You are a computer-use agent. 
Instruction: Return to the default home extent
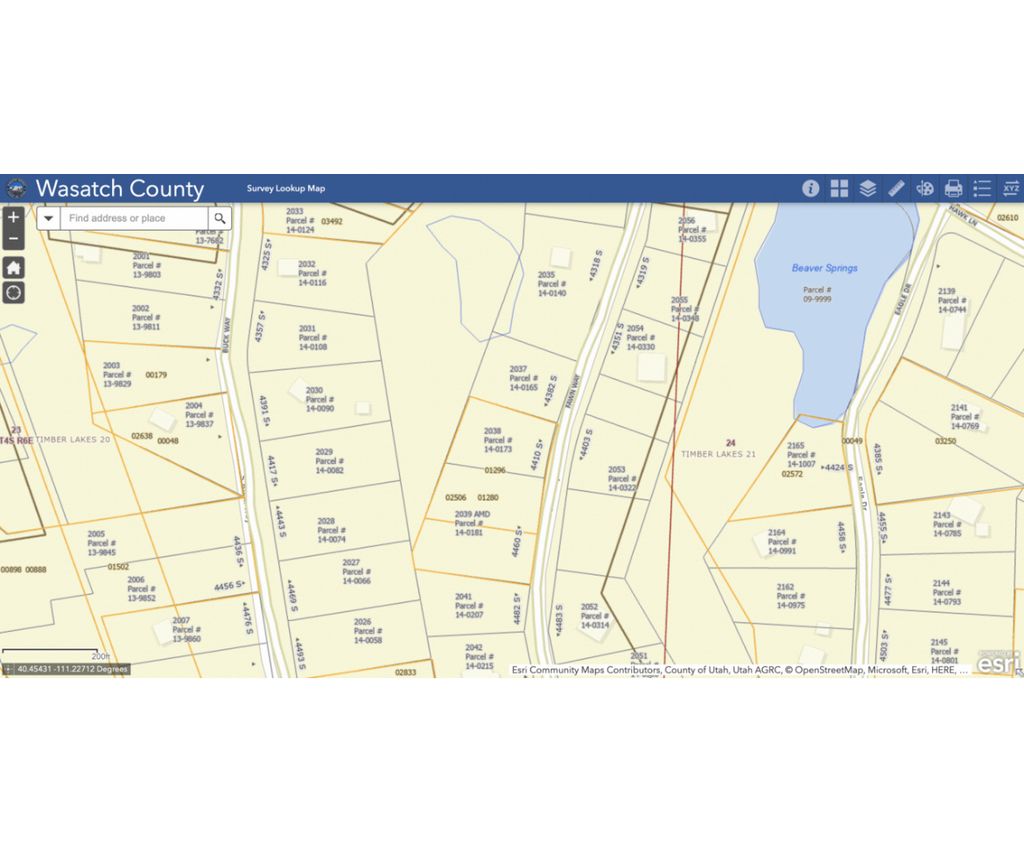tap(13, 268)
